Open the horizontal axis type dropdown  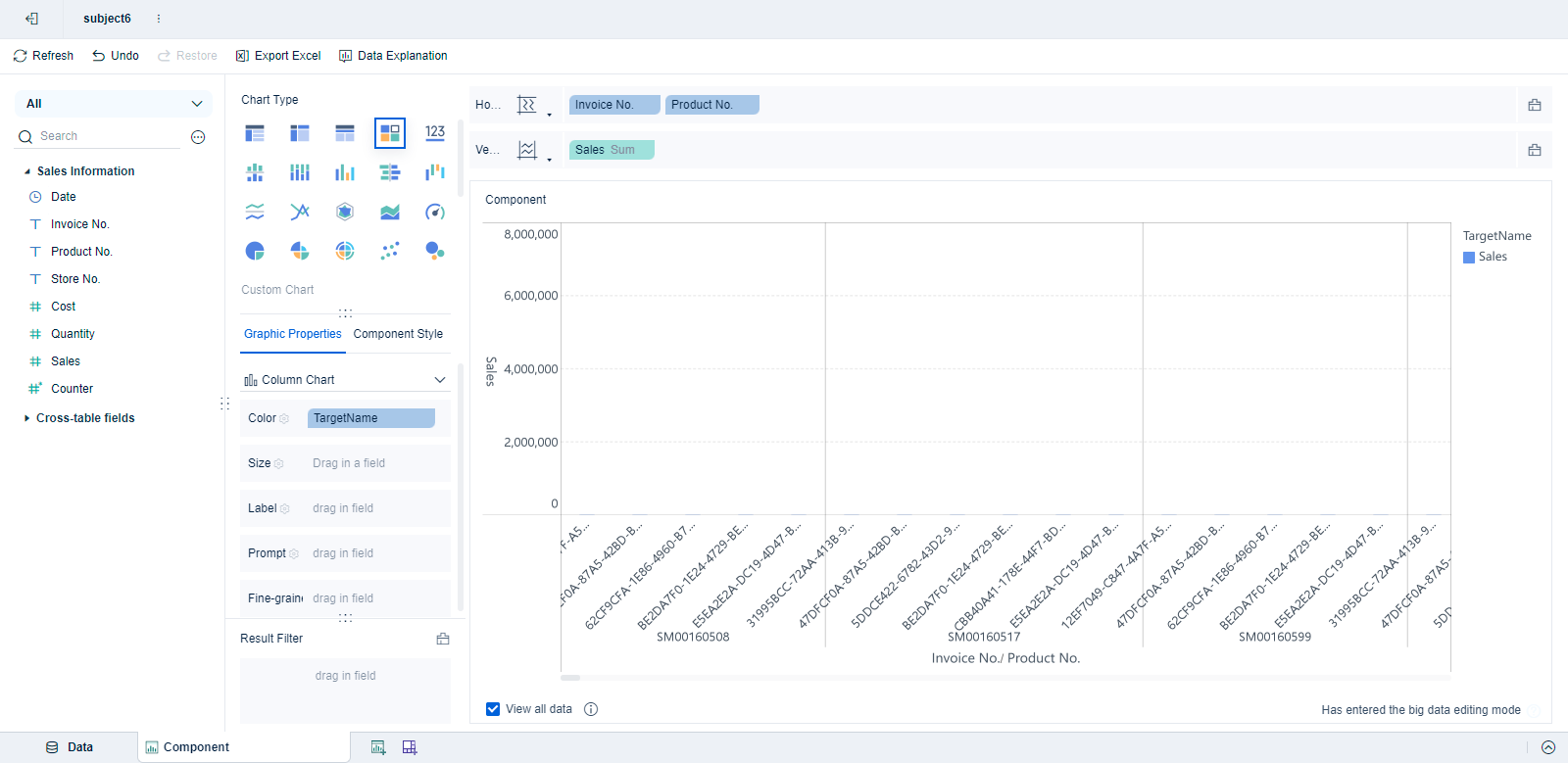coord(534,106)
